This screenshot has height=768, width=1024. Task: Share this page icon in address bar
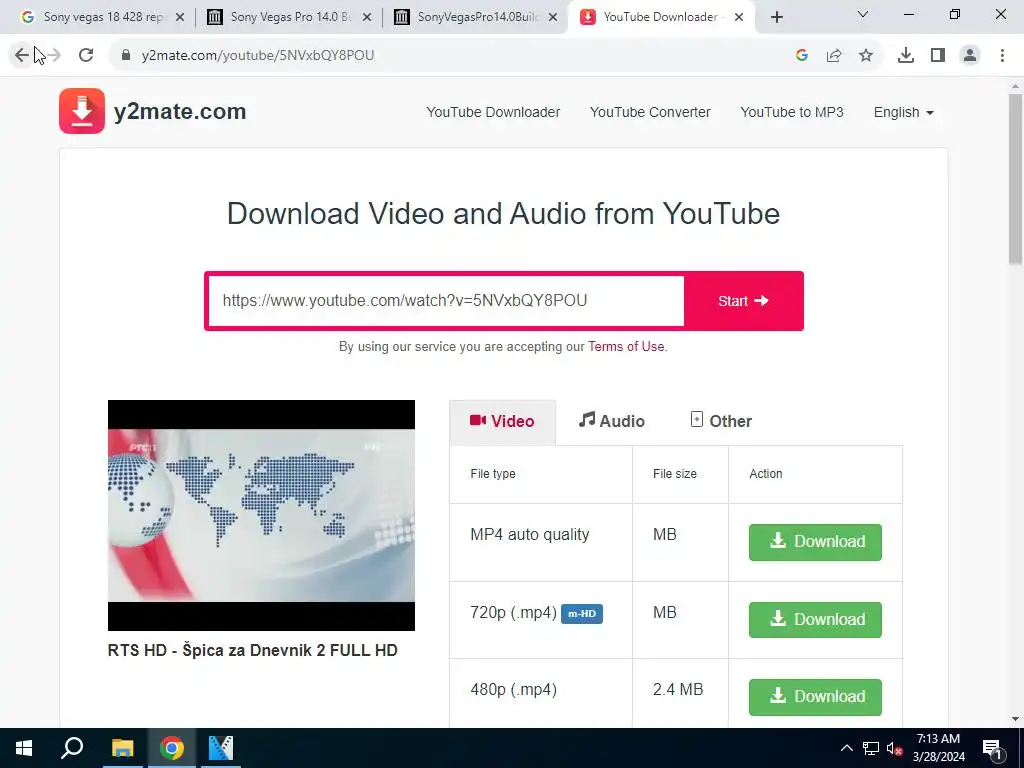coord(834,56)
